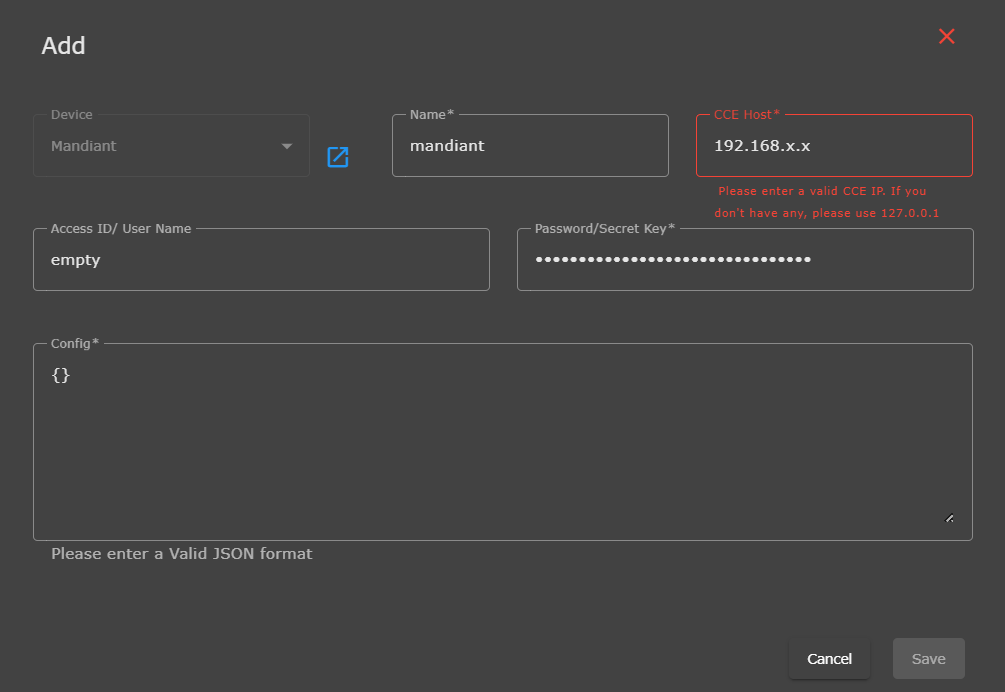1005x692 pixels.
Task: Close the Add dialog with red X
Action: pyautogui.click(x=946, y=37)
